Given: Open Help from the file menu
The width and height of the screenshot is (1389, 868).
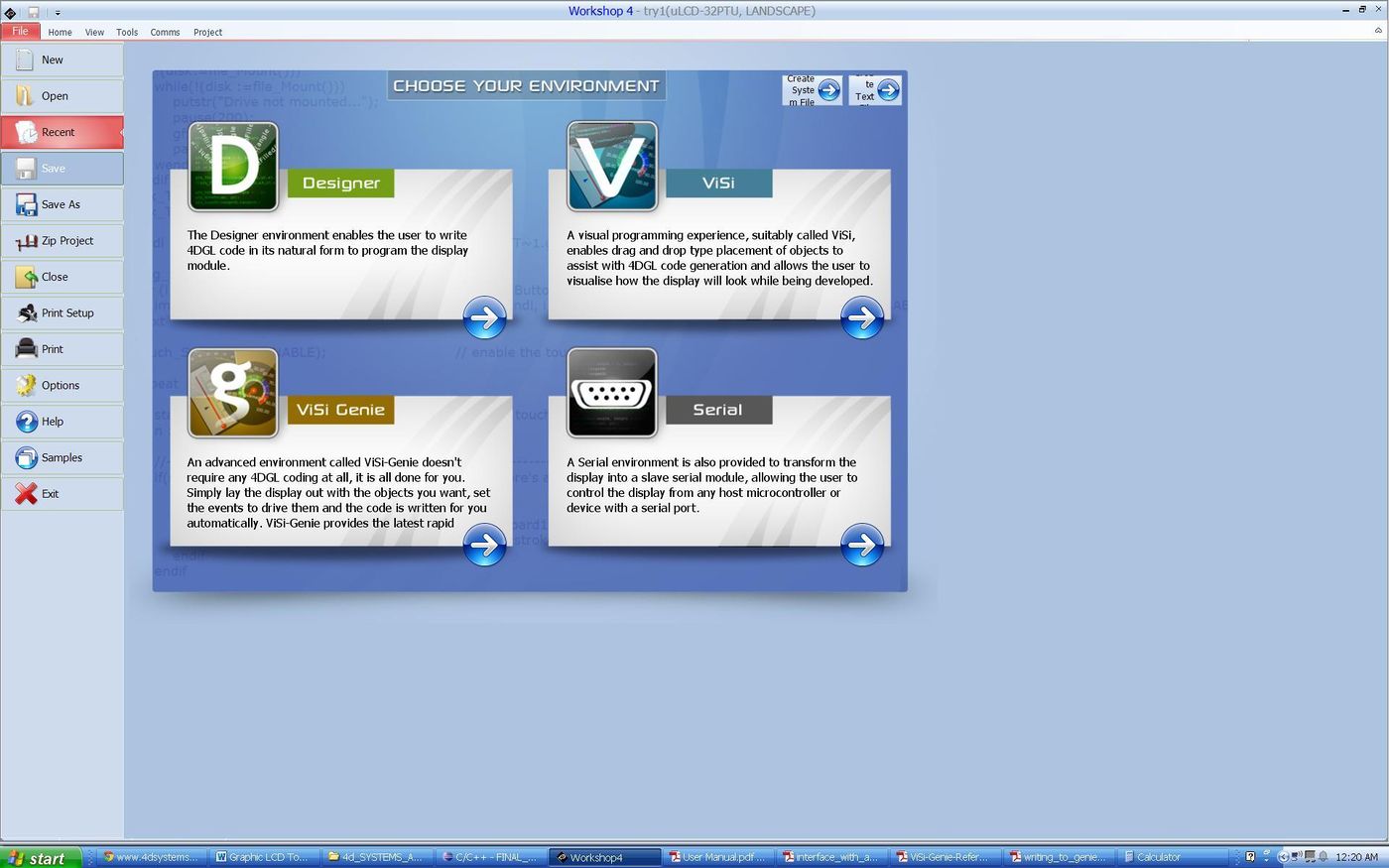Looking at the screenshot, I should click(x=63, y=422).
